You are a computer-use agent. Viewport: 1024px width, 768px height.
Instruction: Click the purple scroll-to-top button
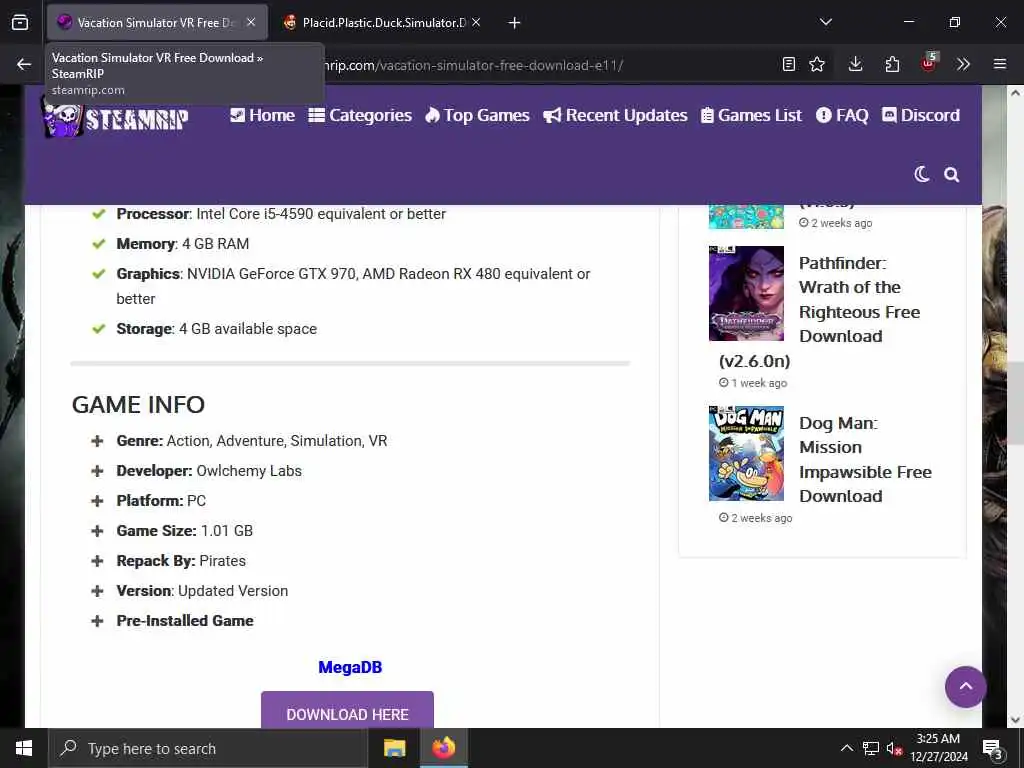[965, 686]
